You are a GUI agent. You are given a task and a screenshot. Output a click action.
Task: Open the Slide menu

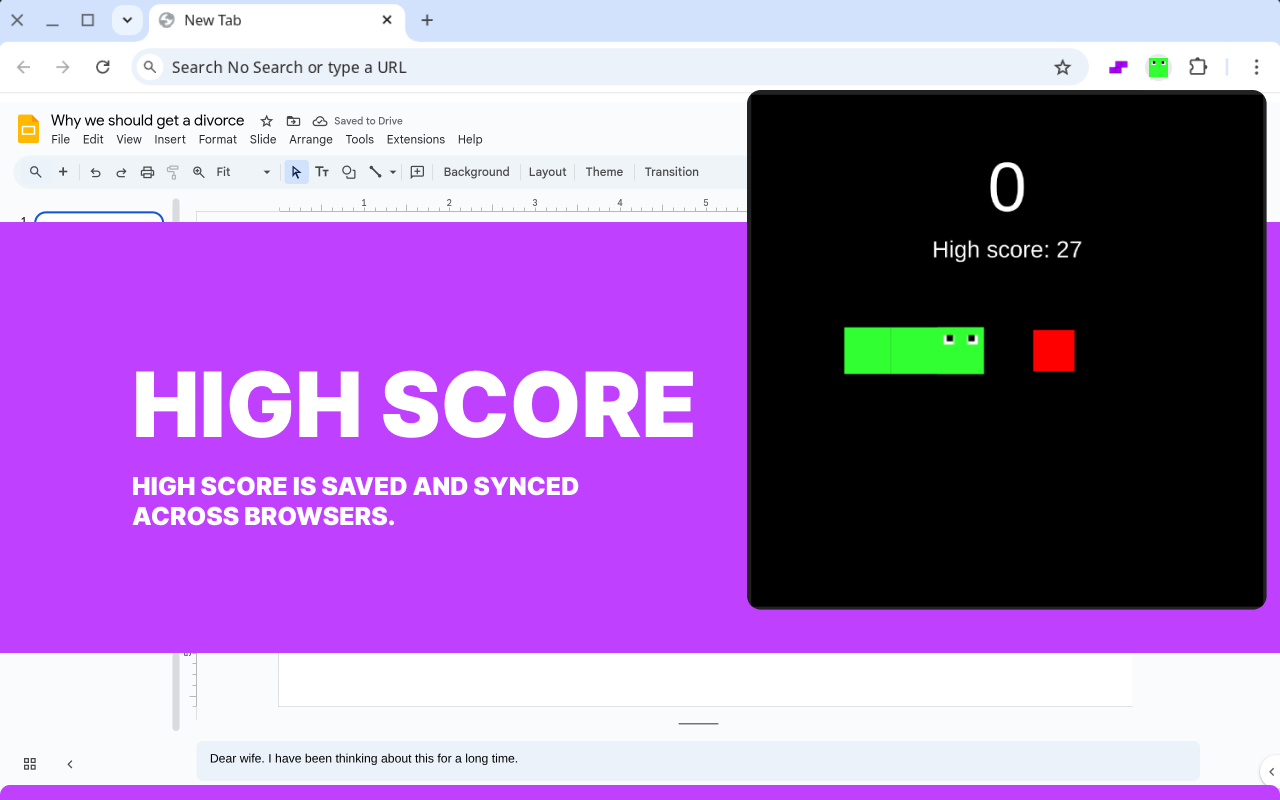pos(263,140)
